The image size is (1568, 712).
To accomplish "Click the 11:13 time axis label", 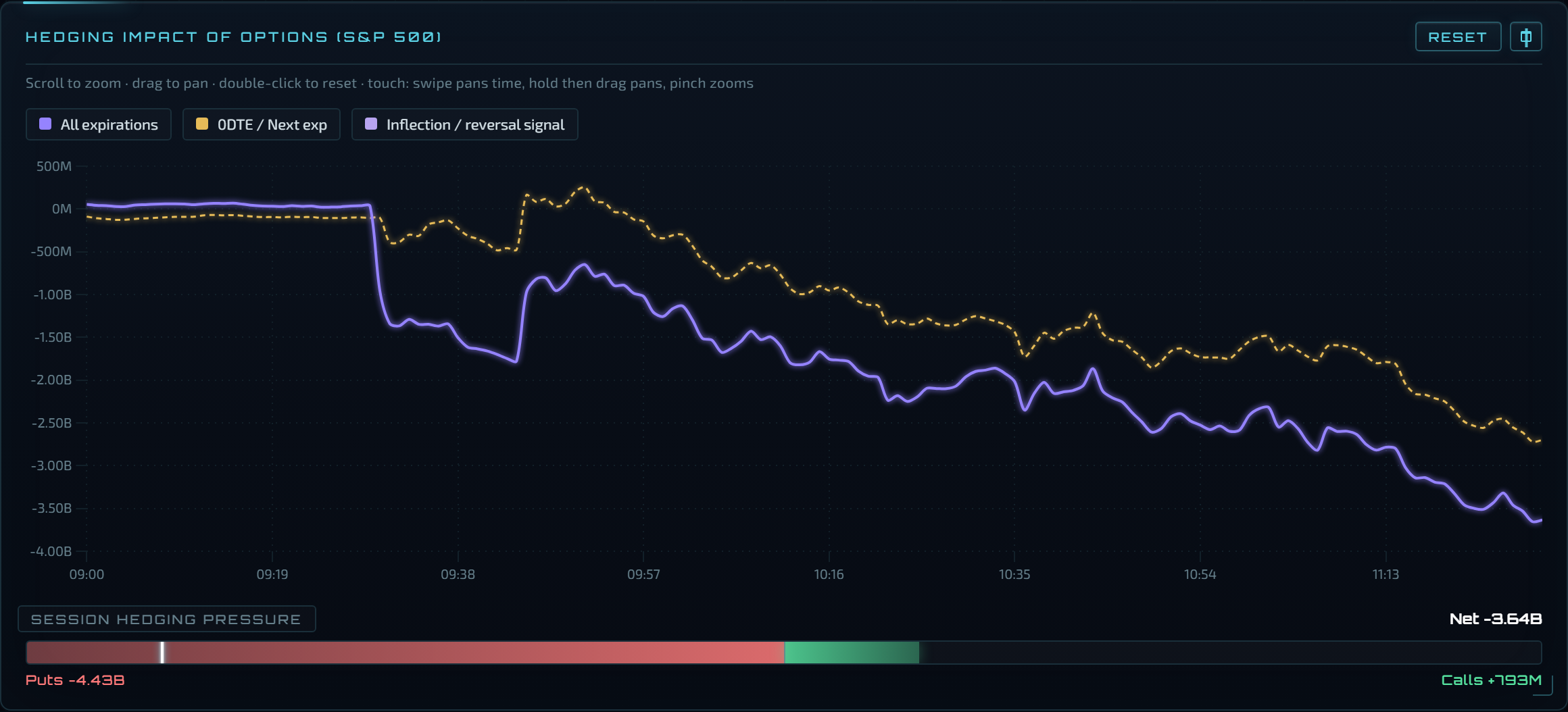I will (x=1386, y=574).
